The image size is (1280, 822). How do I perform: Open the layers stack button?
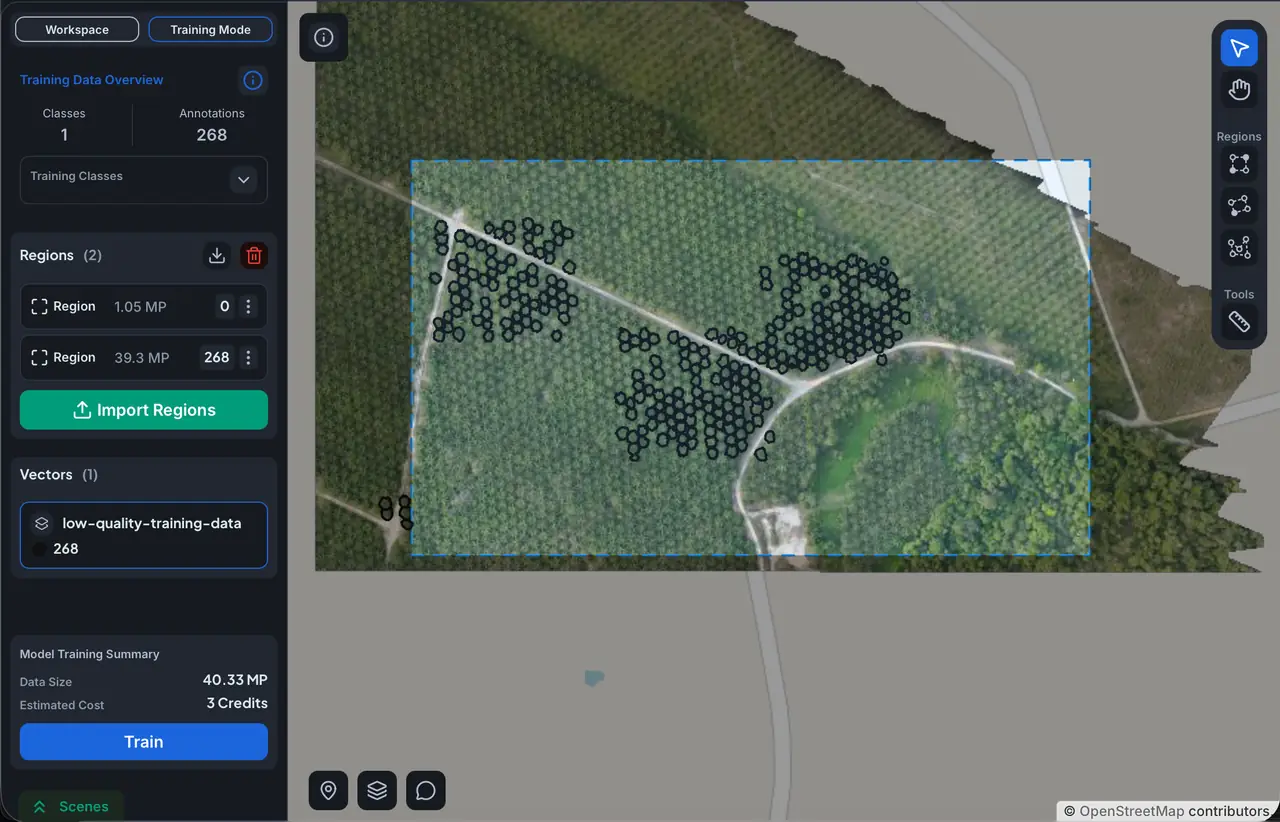point(377,791)
